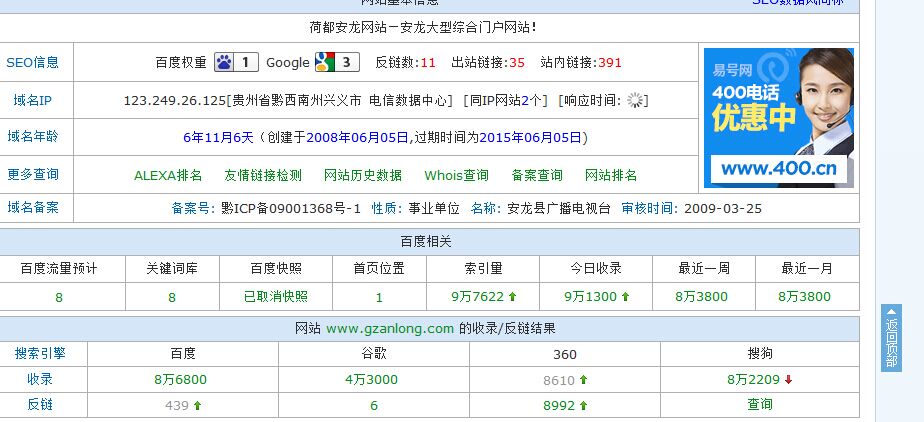Click the index volume 9万7622 value
This screenshot has width=924, height=422.
478,296
